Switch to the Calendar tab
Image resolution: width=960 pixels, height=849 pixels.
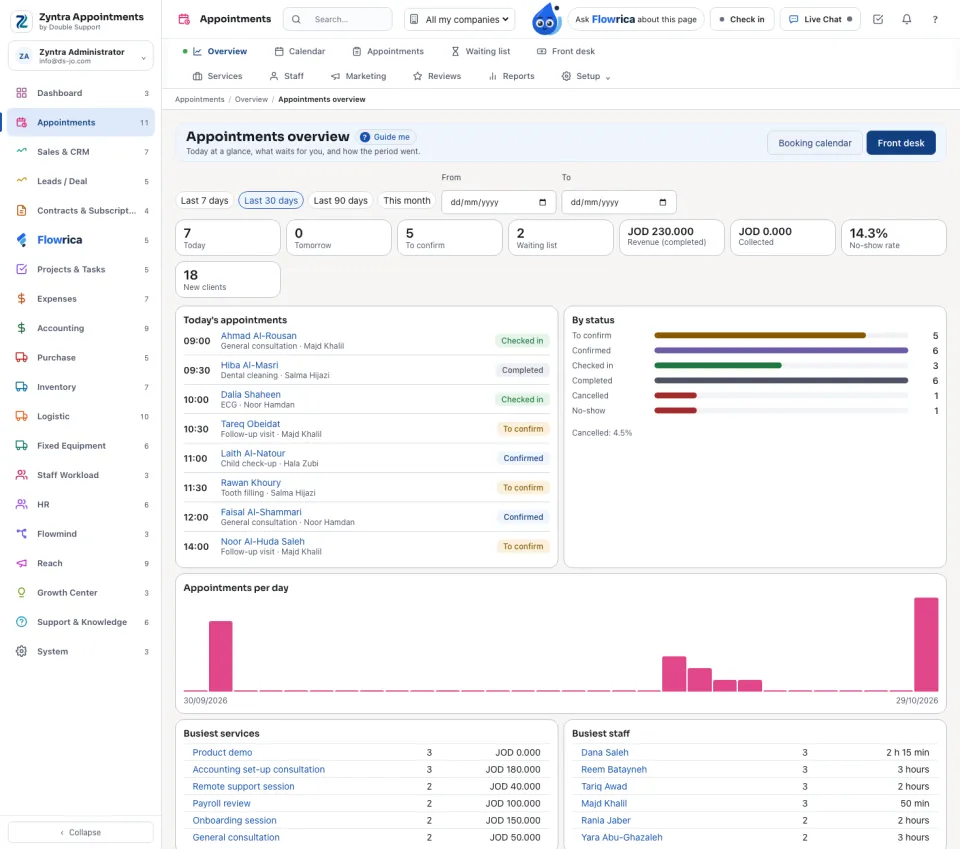tap(300, 51)
